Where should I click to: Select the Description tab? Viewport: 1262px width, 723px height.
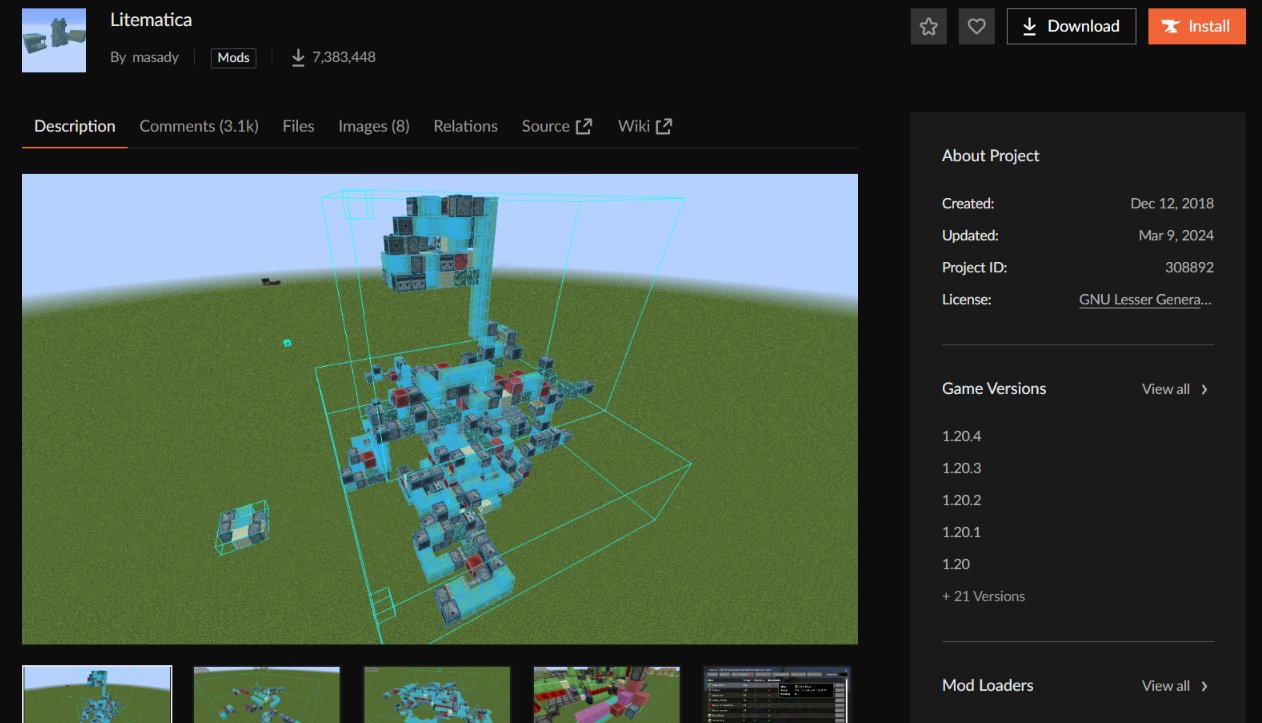click(x=75, y=126)
